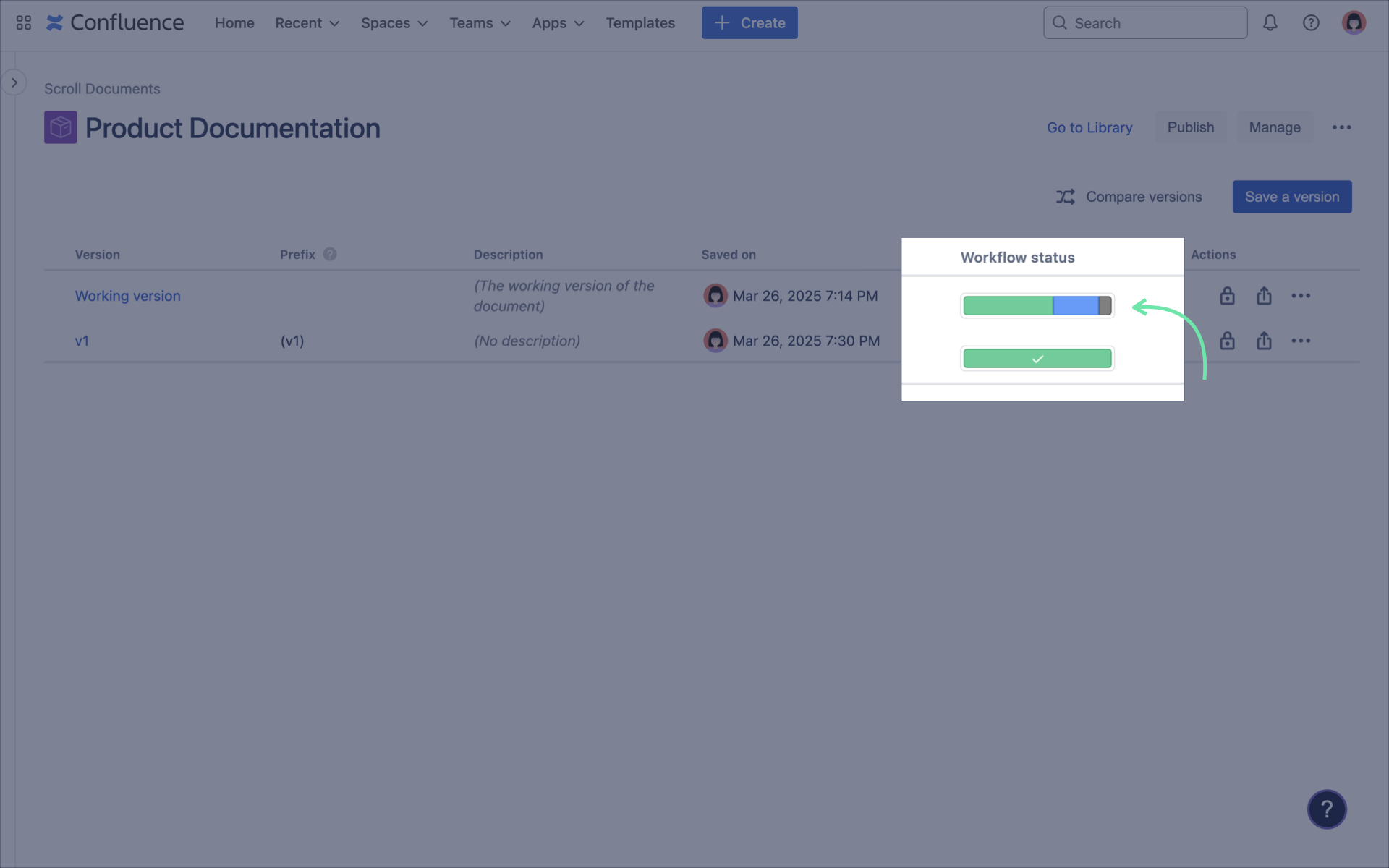Export the Working version using its share icon

tap(1263, 295)
